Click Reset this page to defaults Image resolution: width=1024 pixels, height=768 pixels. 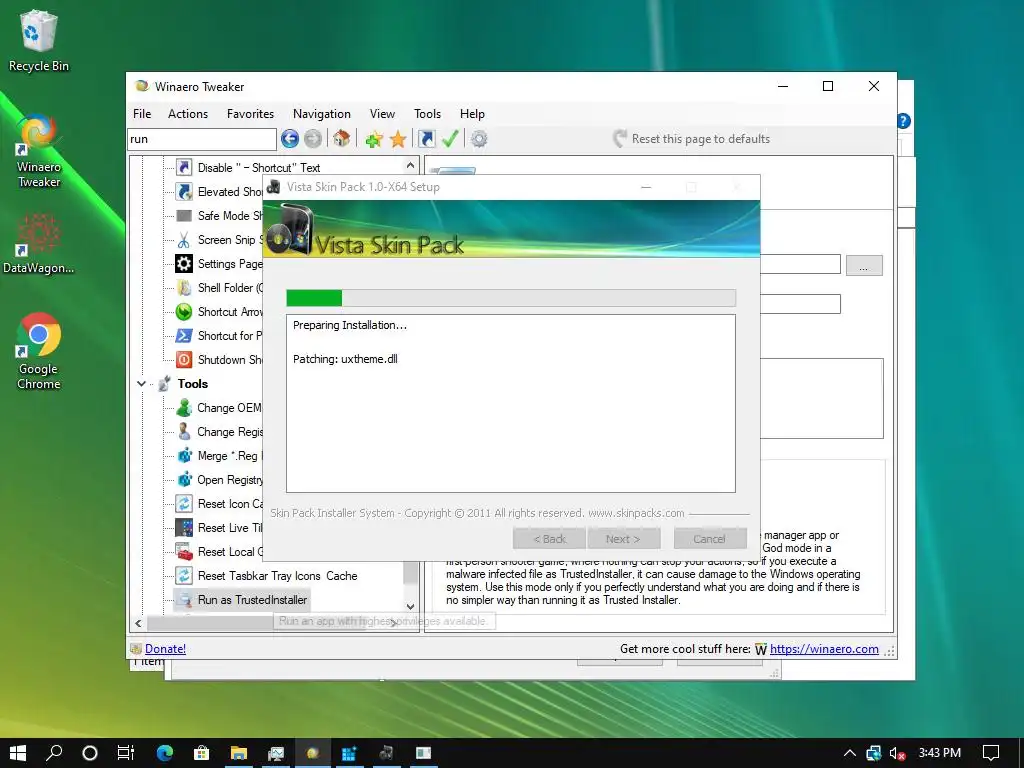click(691, 138)
